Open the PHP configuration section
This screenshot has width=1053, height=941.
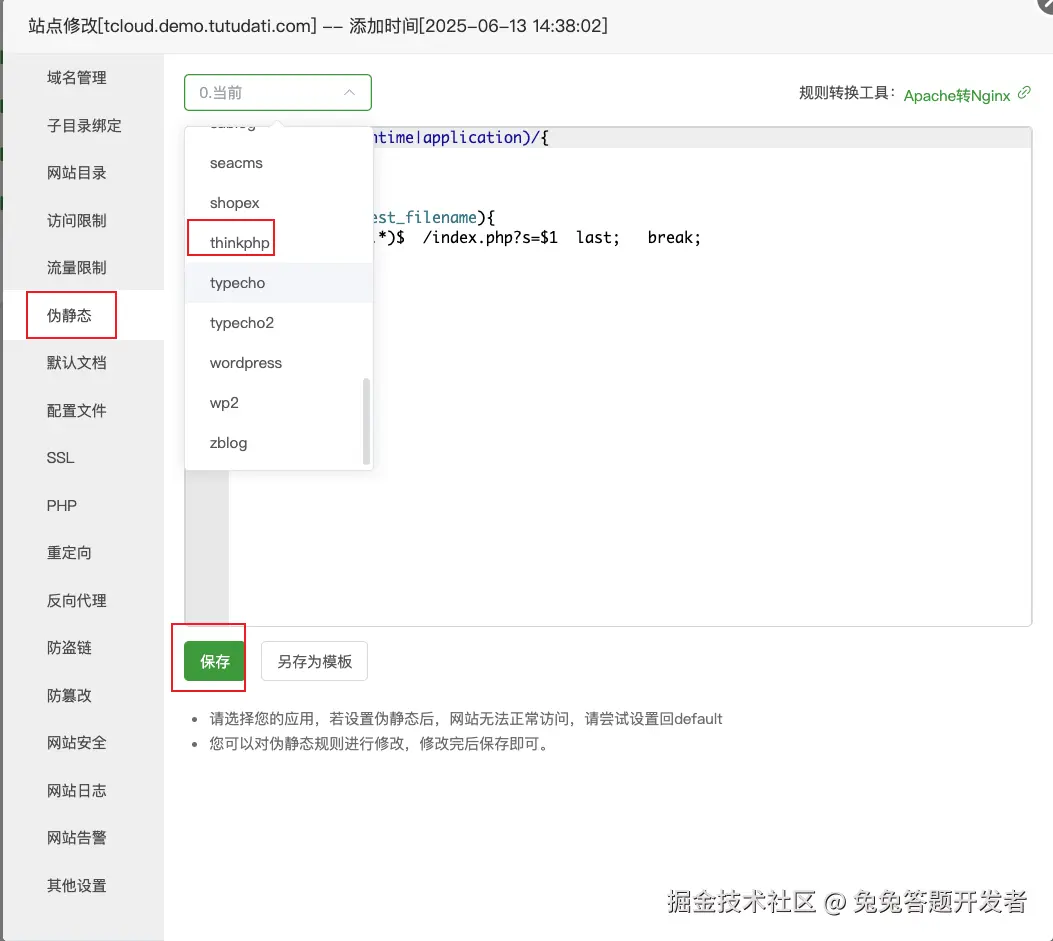coord(61,505)
